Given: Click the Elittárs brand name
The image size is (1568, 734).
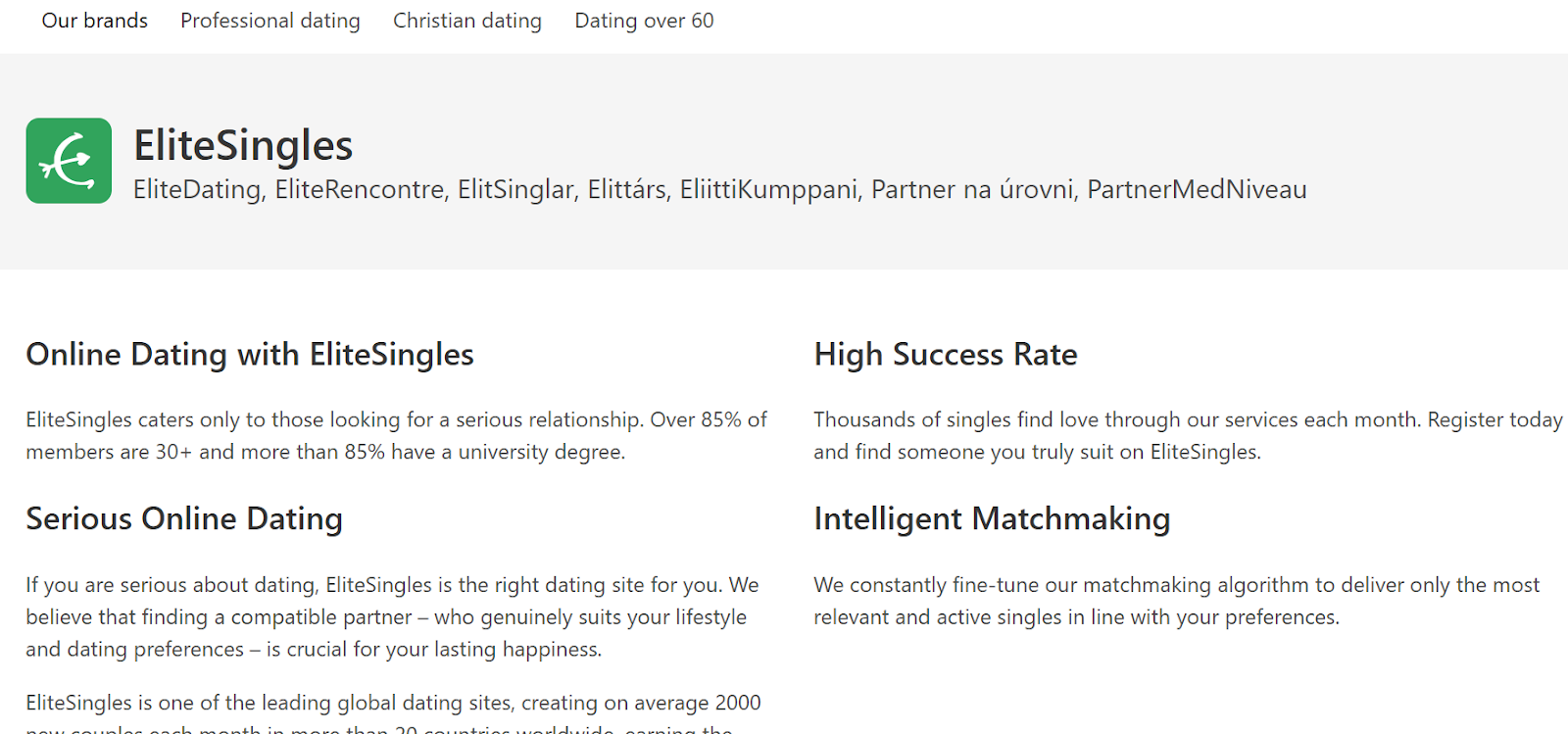Looking at the screenshot, I should [627, 189].
